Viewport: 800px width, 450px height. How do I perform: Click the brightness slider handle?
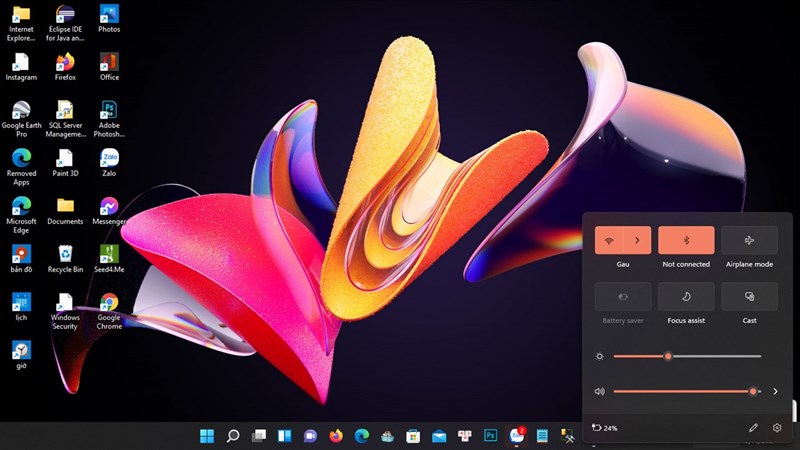tap(668, 356)
